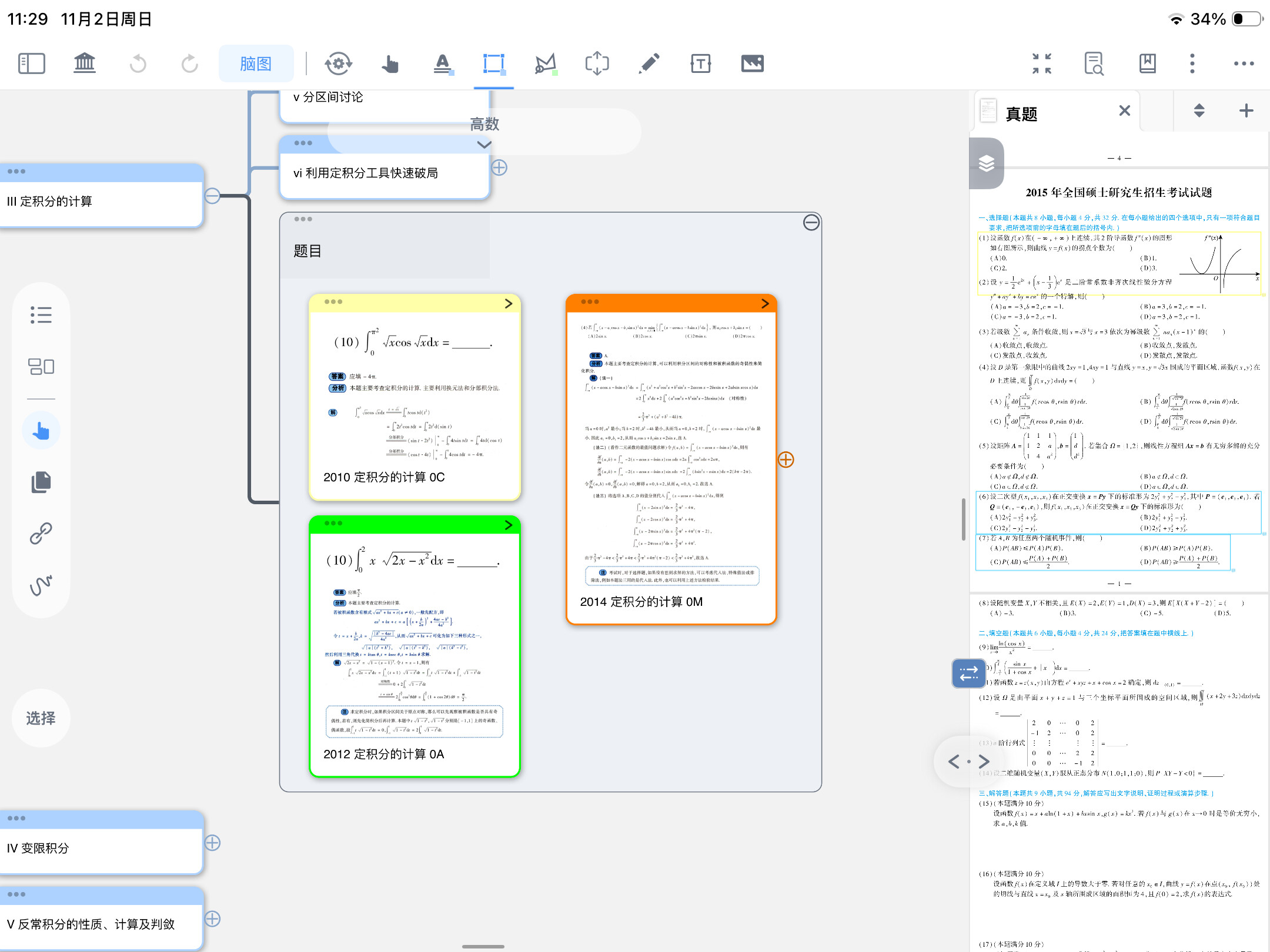
Task: Open the library home icon
Action: [84, 63]
